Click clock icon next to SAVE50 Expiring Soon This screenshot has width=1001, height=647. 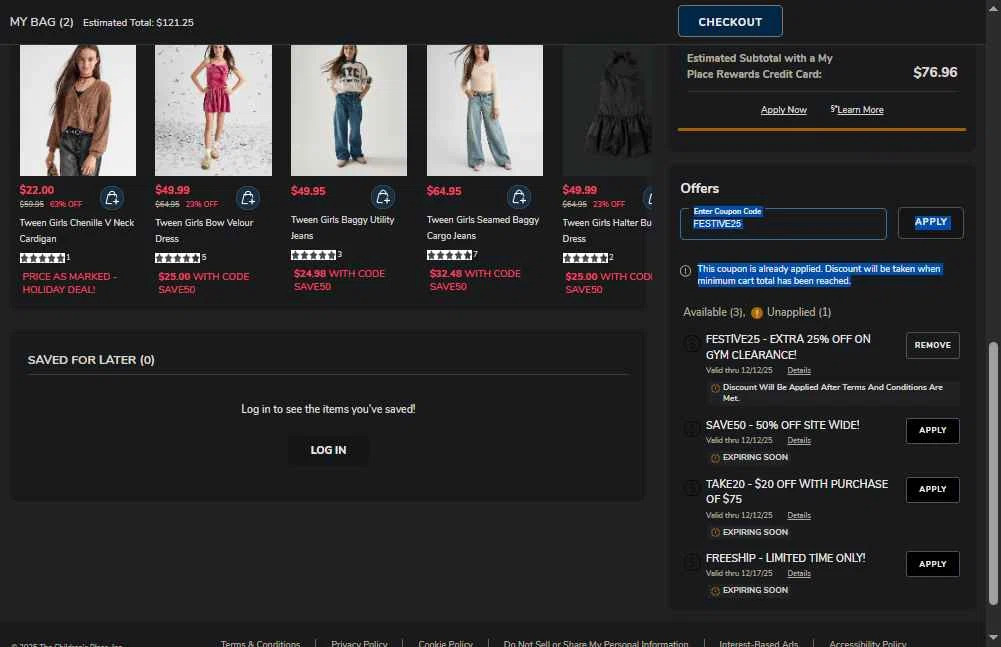pyautogui.click(x=715, y=458)
